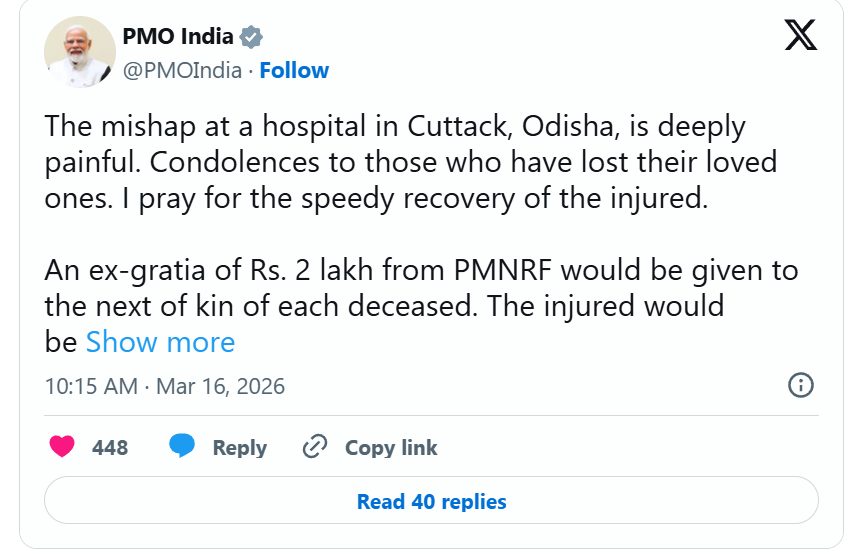865x550 pixels.
Task: Open the 10:15 AM timestamp link
Action: click(x=91, y=386)
